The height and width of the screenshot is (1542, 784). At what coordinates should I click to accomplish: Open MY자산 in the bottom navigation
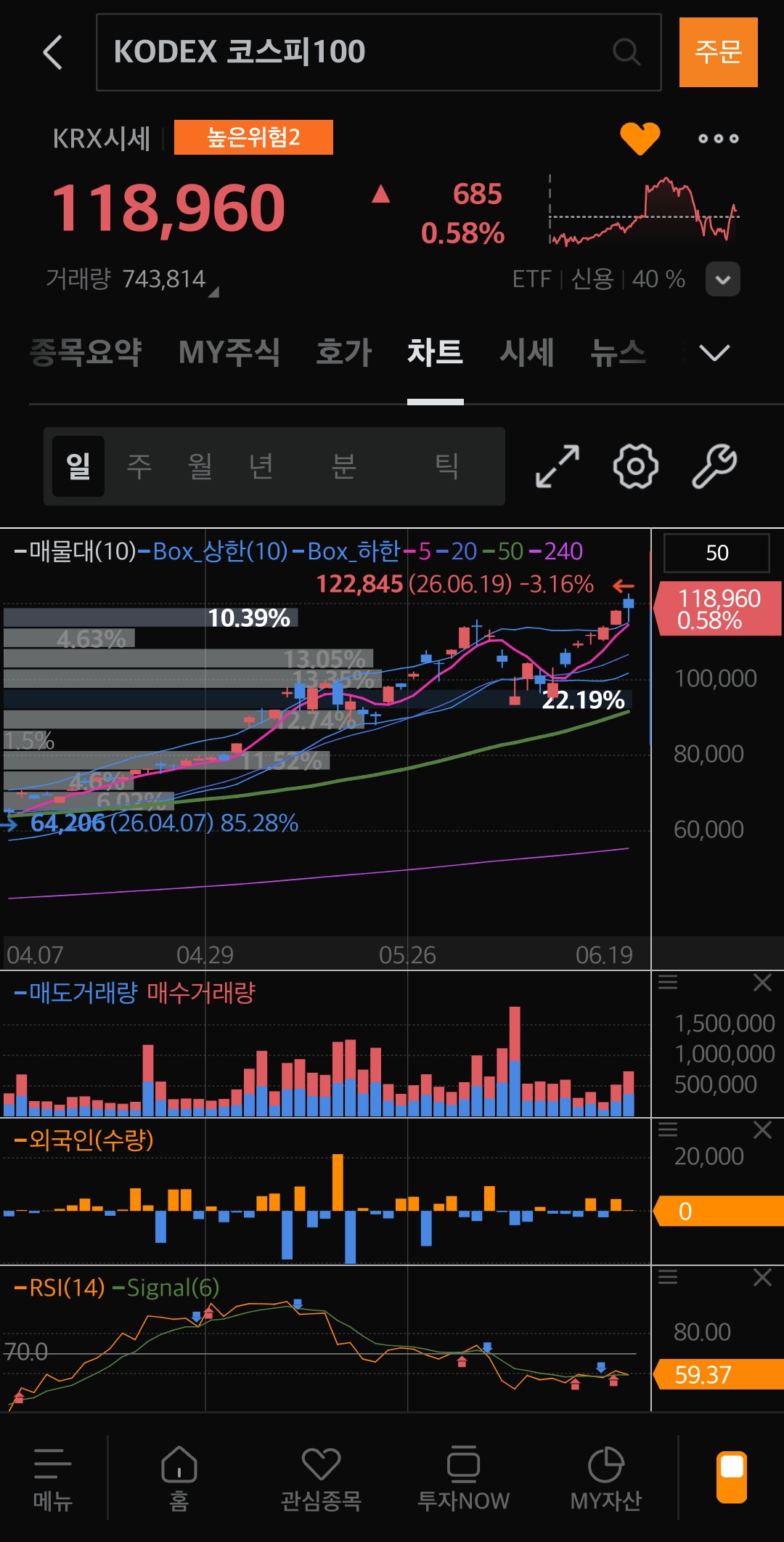pos(605,1480)
